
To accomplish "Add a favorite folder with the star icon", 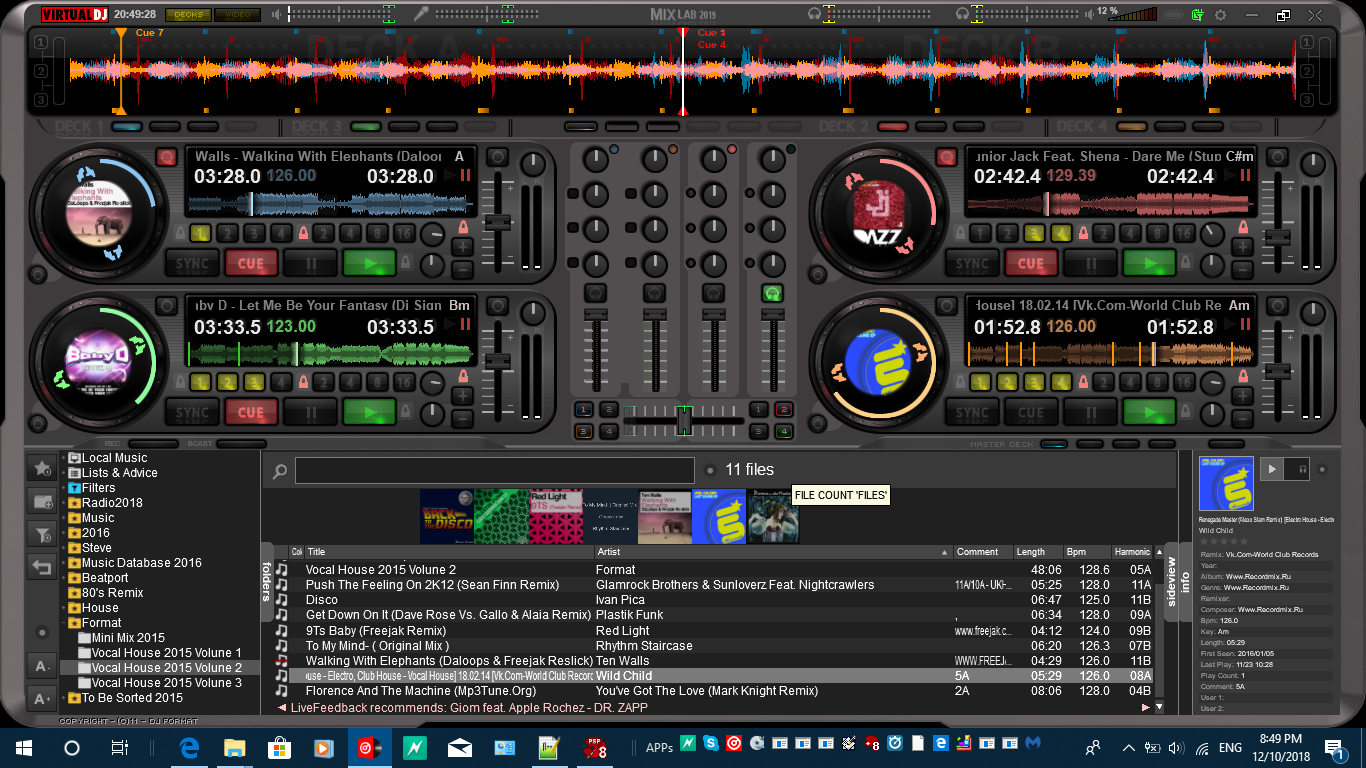I will click(x=42, y=467).
